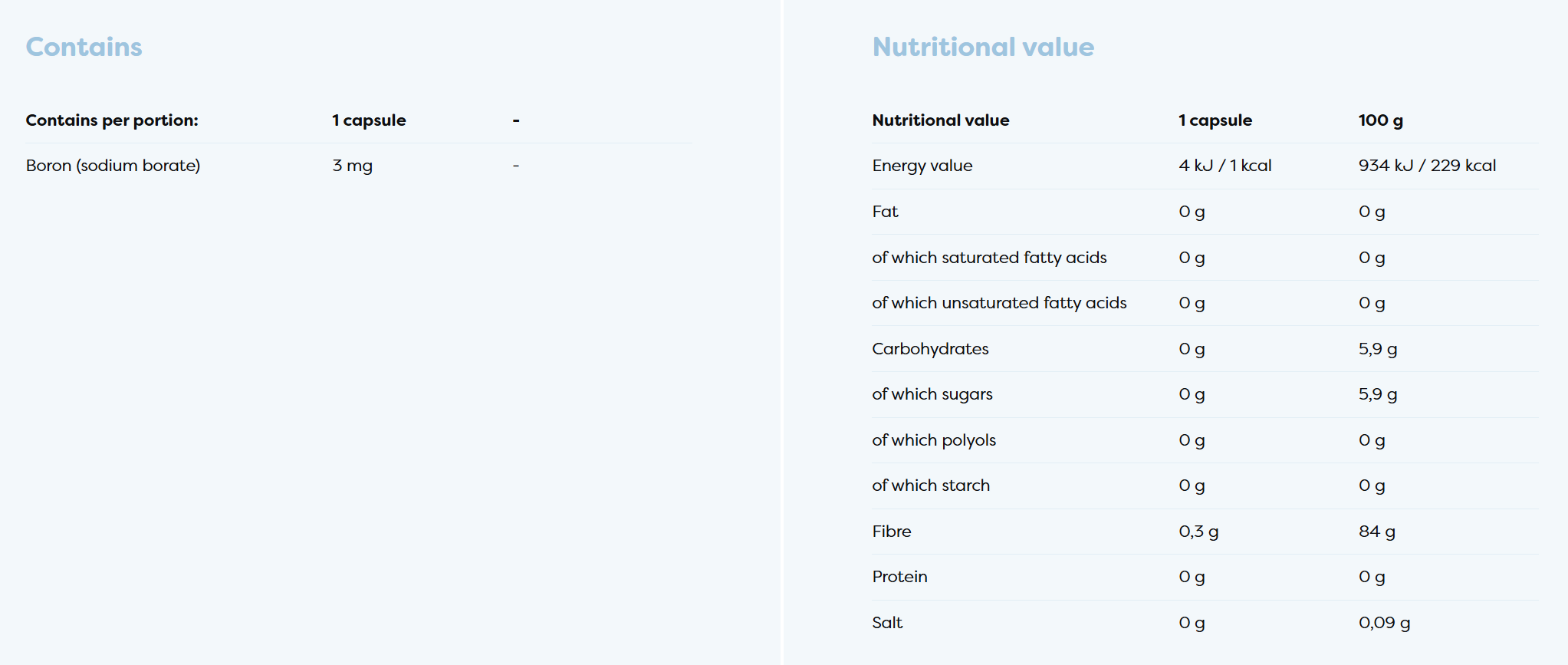Click the "Nutritional value" section heading
The width and height of the screenshot is (1568, 665).
point(982,47)
